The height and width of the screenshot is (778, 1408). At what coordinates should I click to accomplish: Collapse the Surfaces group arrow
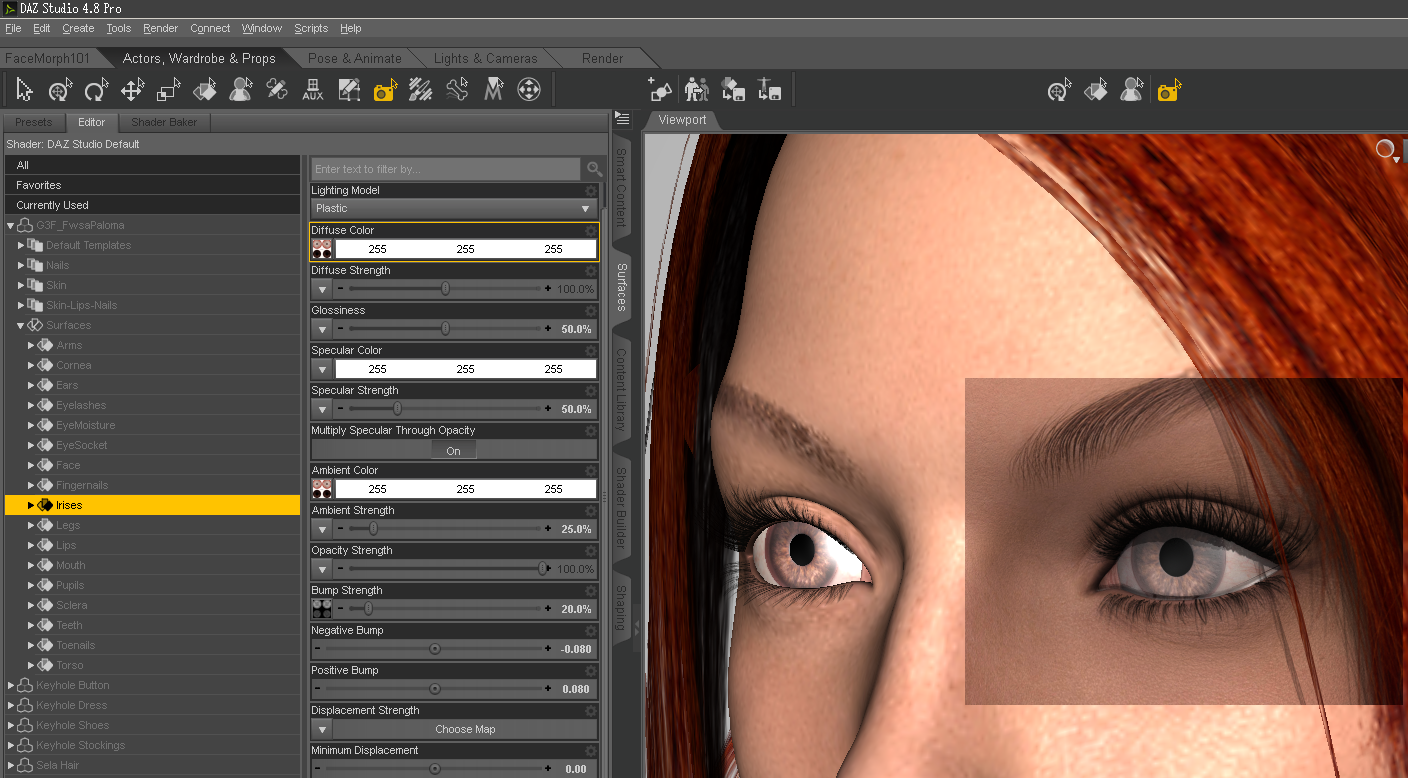[21, 325]
